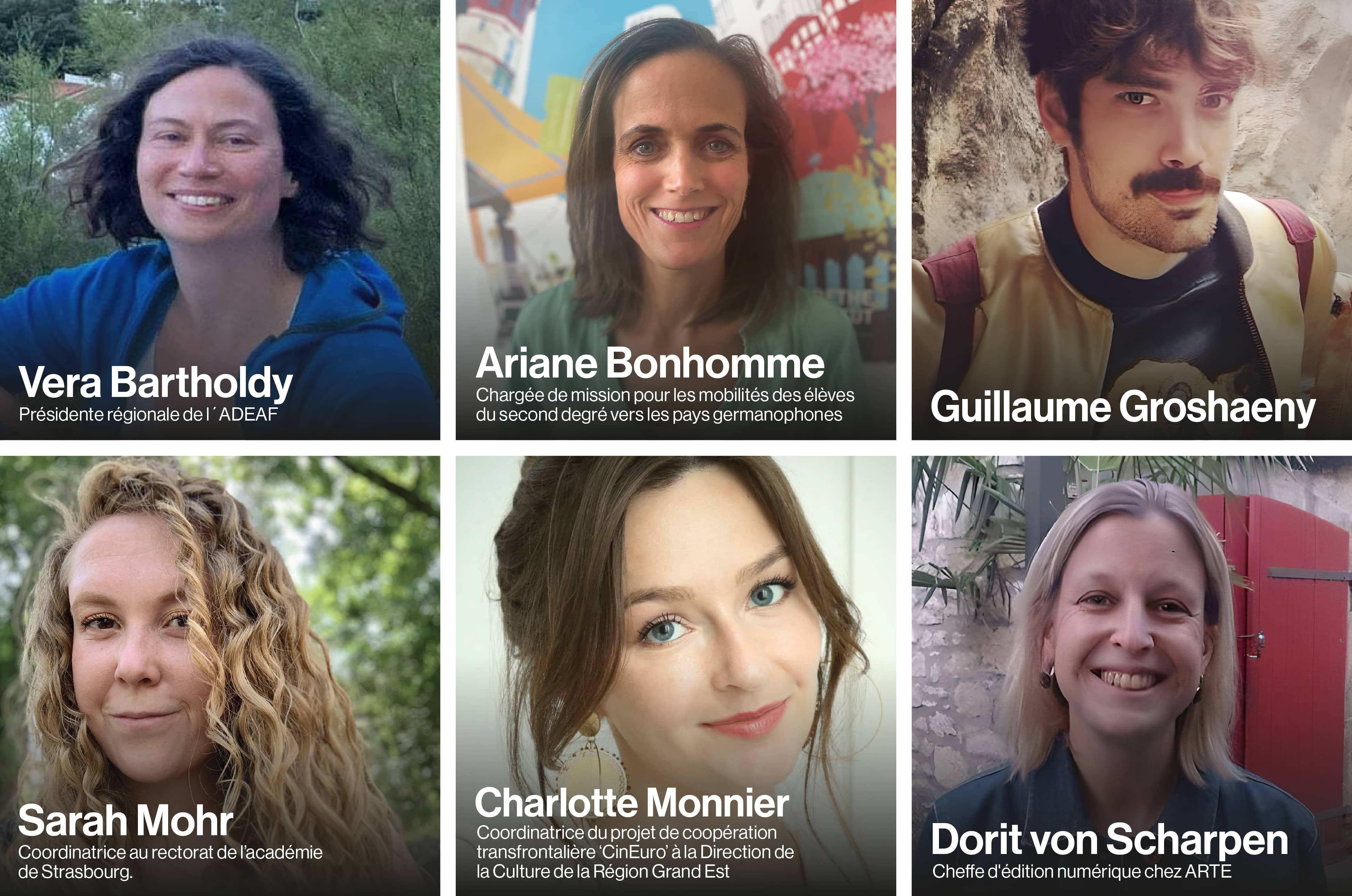This screenshot has width=1352, height=896.
Task: Click the Dorit von Scharpen portrait
Action: pos(1131,676)
